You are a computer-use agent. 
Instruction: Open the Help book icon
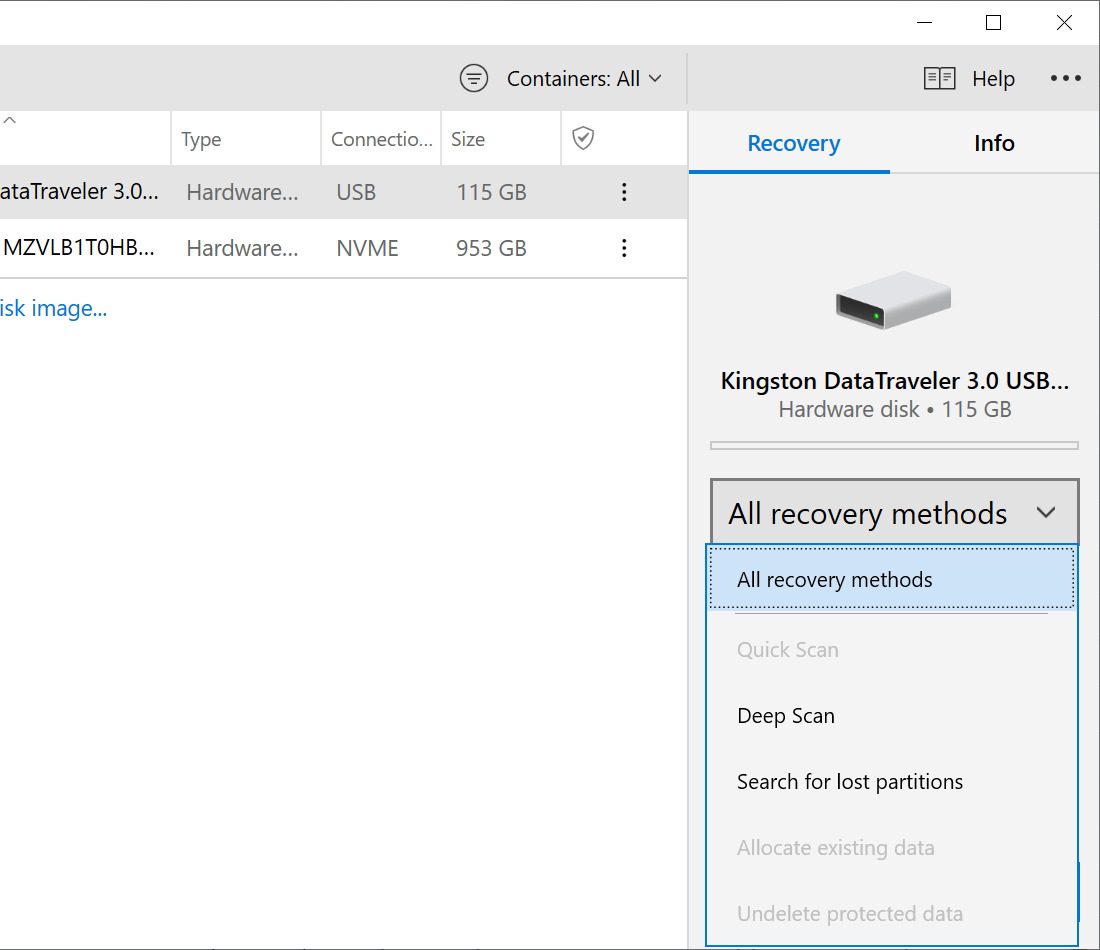click(939, 78)
